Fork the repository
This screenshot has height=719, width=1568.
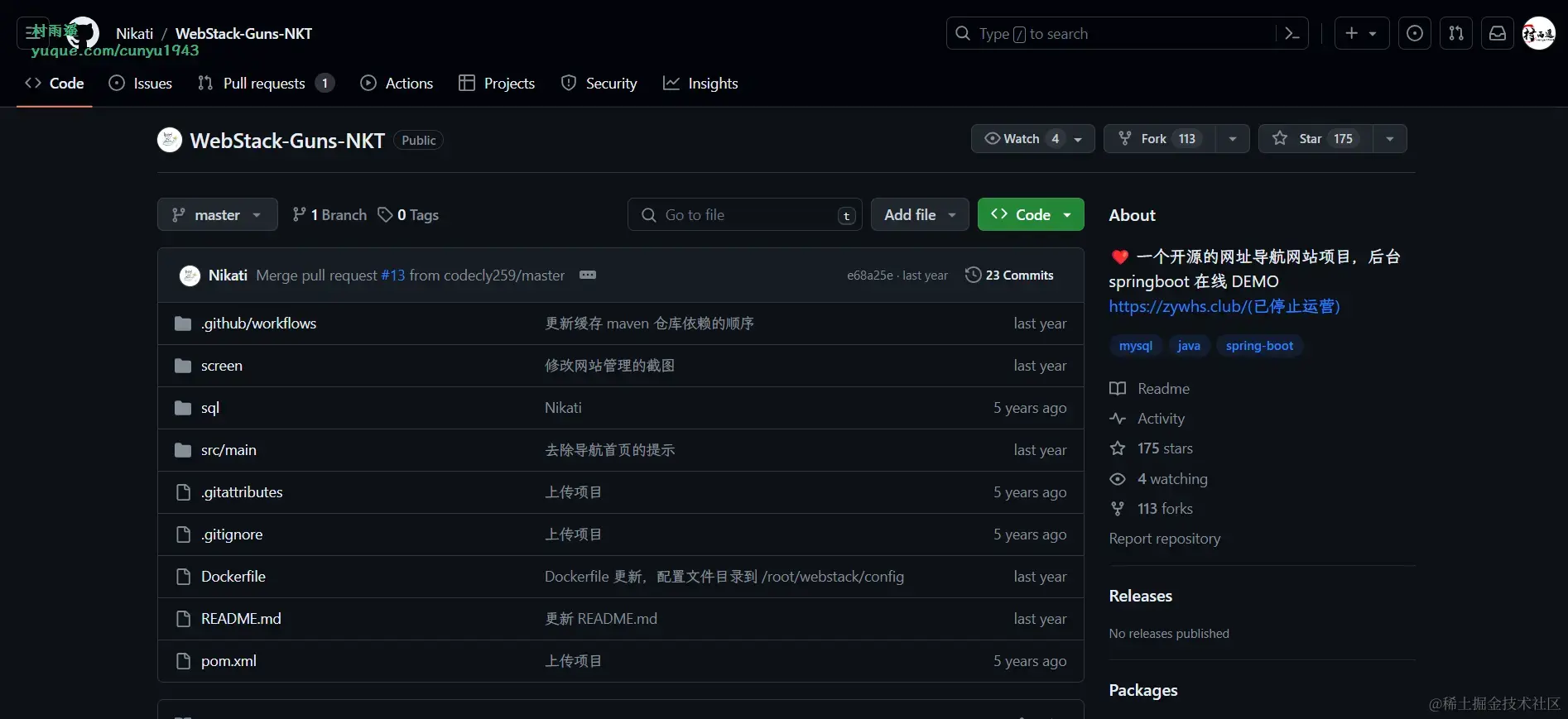pos(1159,139)
